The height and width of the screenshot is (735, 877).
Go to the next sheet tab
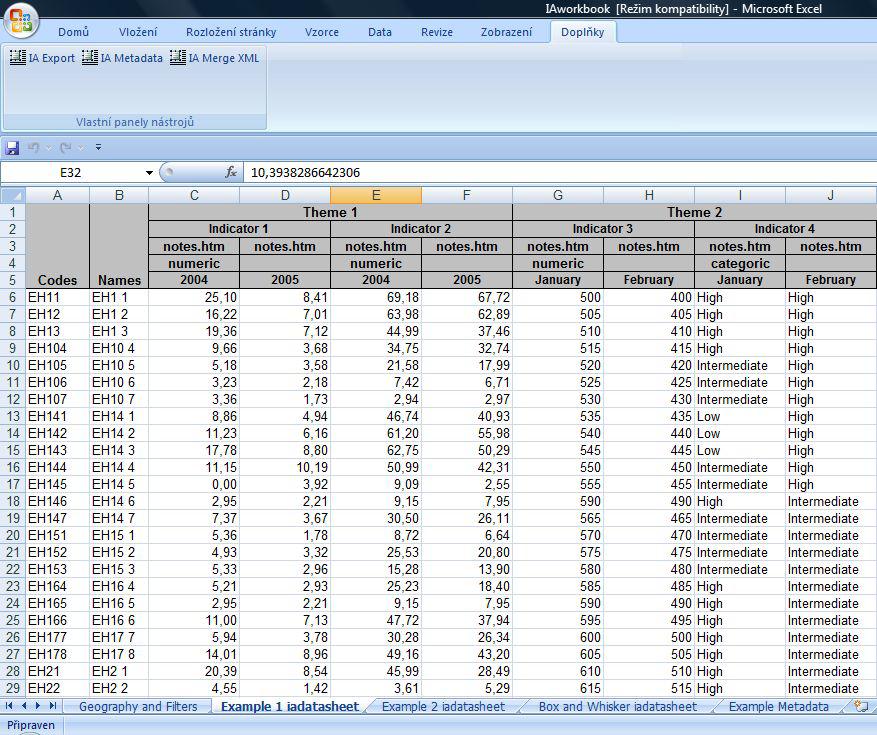coord(37,706)
